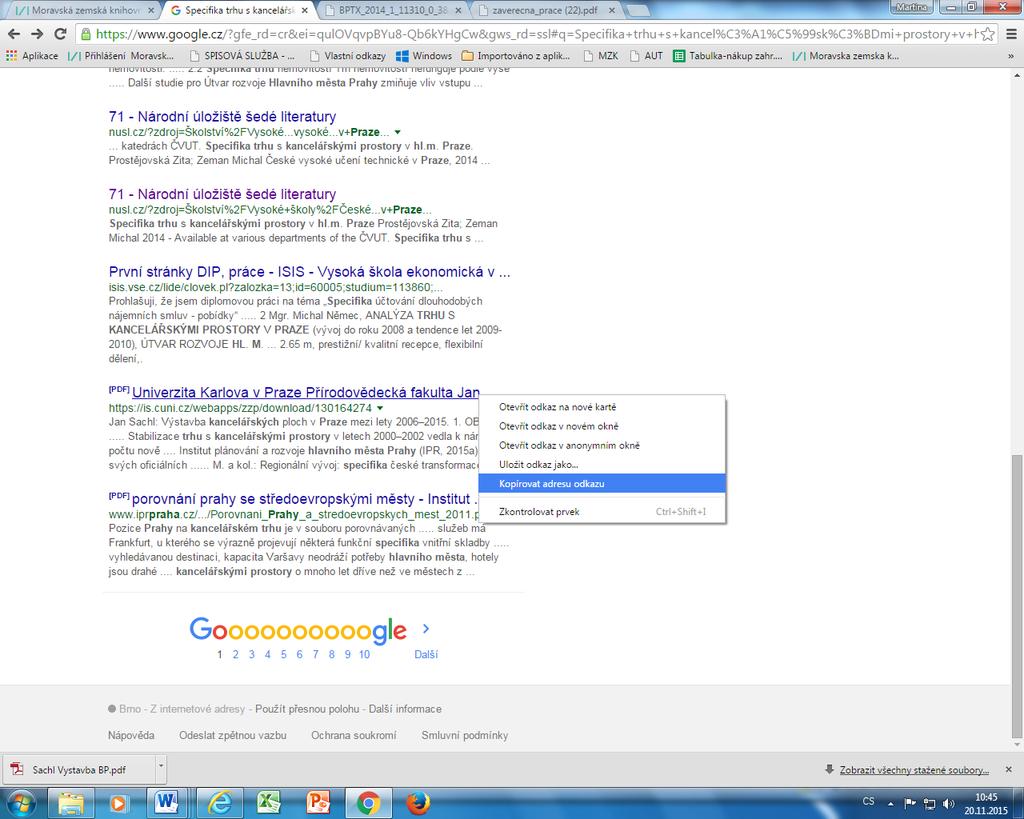Click Zobrazit všechny stažené soubory link
The image size is (1024, 819).
pos(914,770)
